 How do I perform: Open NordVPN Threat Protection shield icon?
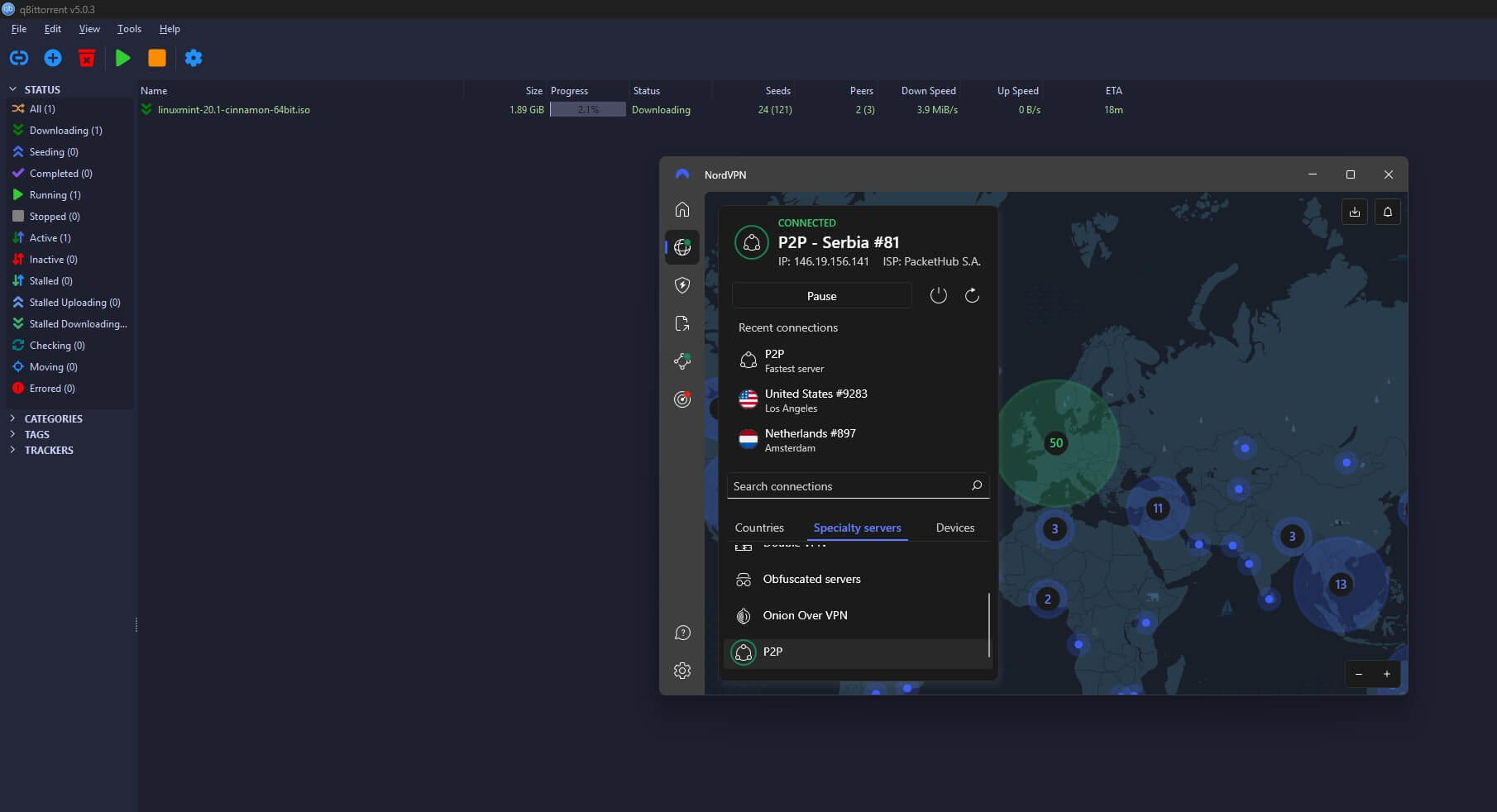[682, 285]
